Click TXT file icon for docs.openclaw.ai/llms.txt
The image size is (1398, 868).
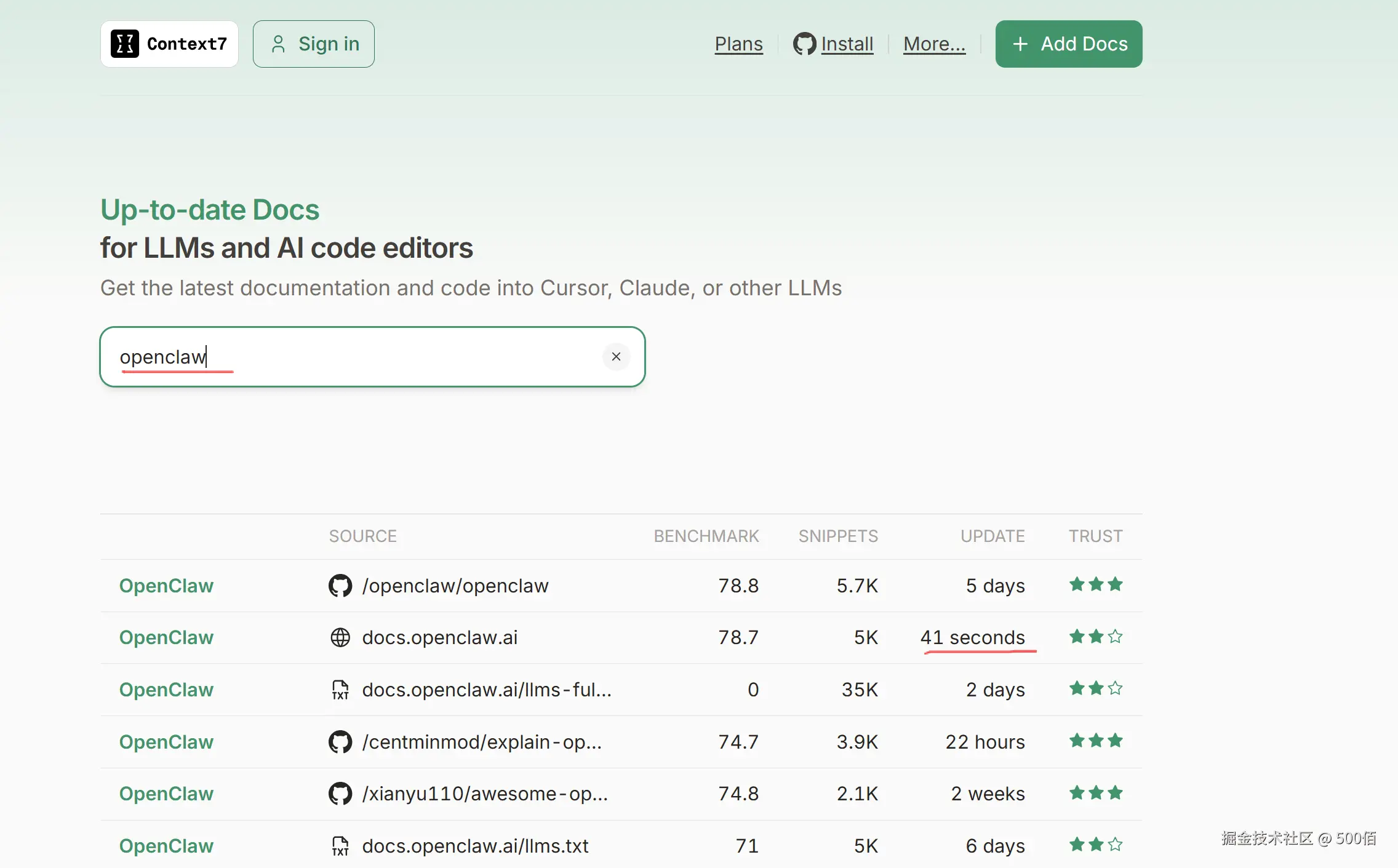(340, 846)
